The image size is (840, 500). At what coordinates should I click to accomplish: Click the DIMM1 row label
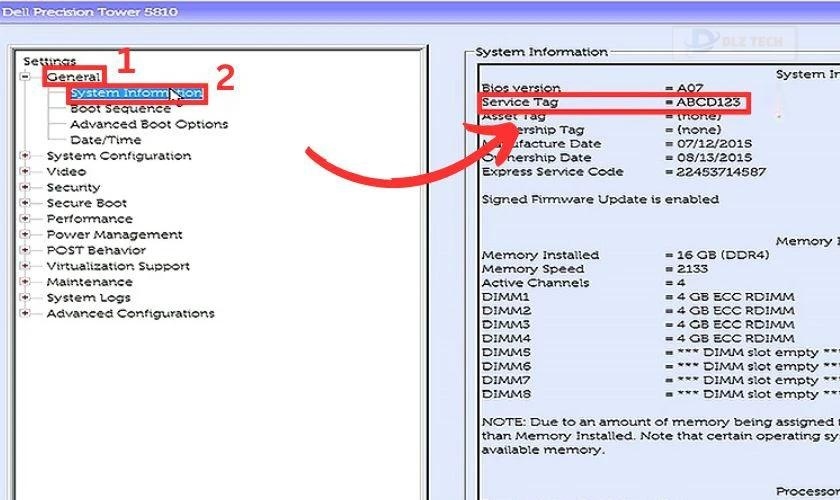point(505,297)
